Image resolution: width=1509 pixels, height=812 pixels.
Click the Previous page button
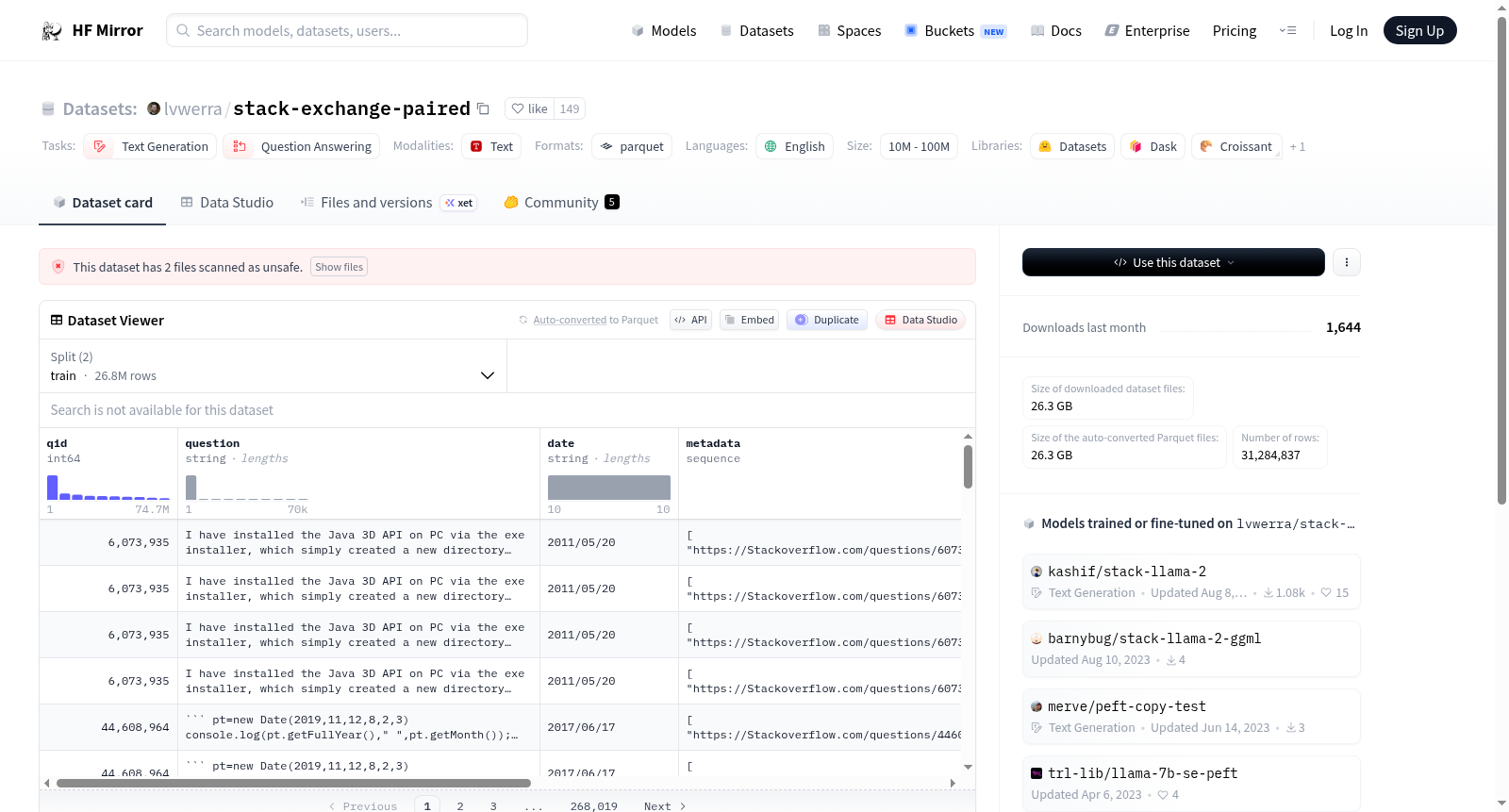tap(363, 806)
